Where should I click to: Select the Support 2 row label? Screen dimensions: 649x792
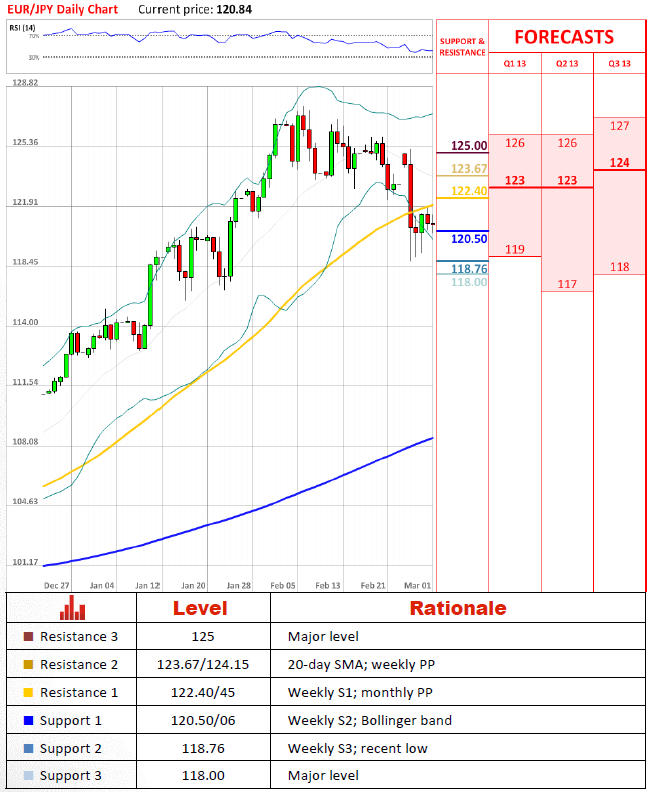[x=71, y=748]
